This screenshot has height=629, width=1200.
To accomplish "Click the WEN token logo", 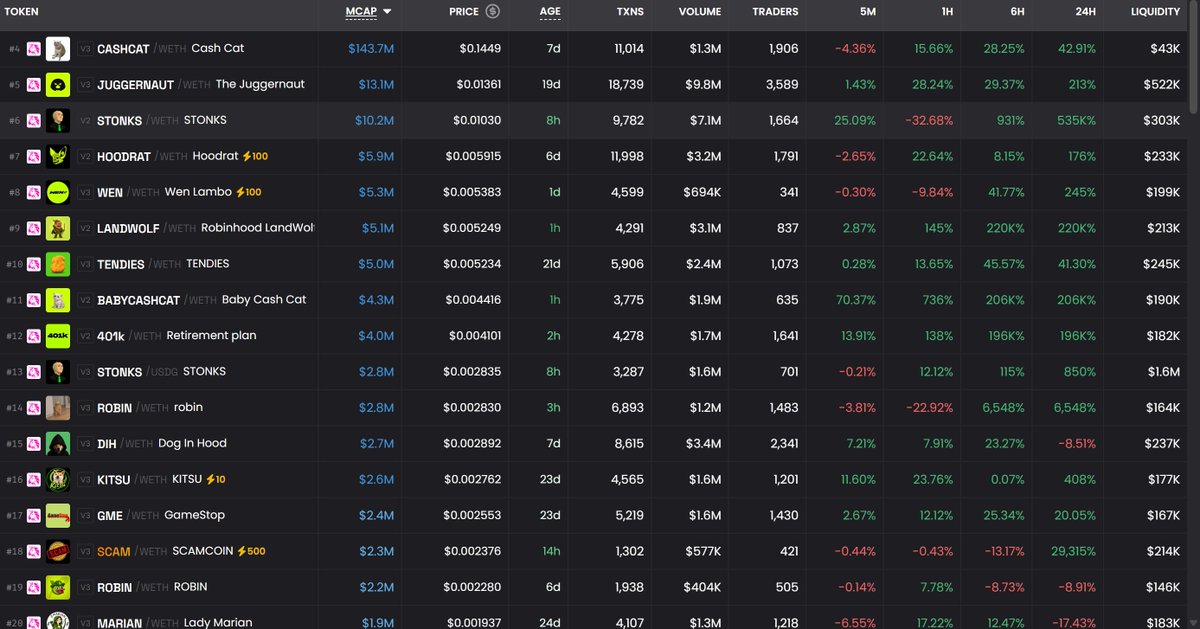I will point(58,192).
